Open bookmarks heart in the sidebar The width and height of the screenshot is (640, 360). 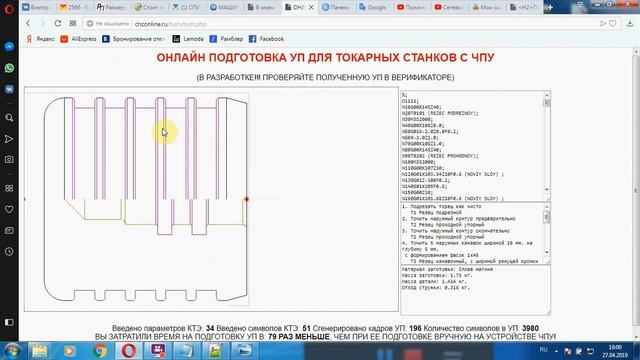(9, 209)
